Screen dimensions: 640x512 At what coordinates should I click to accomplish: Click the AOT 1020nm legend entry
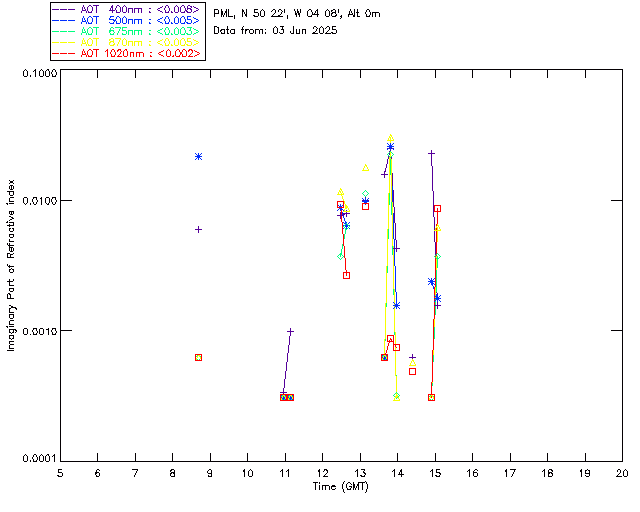click(127, 53)
